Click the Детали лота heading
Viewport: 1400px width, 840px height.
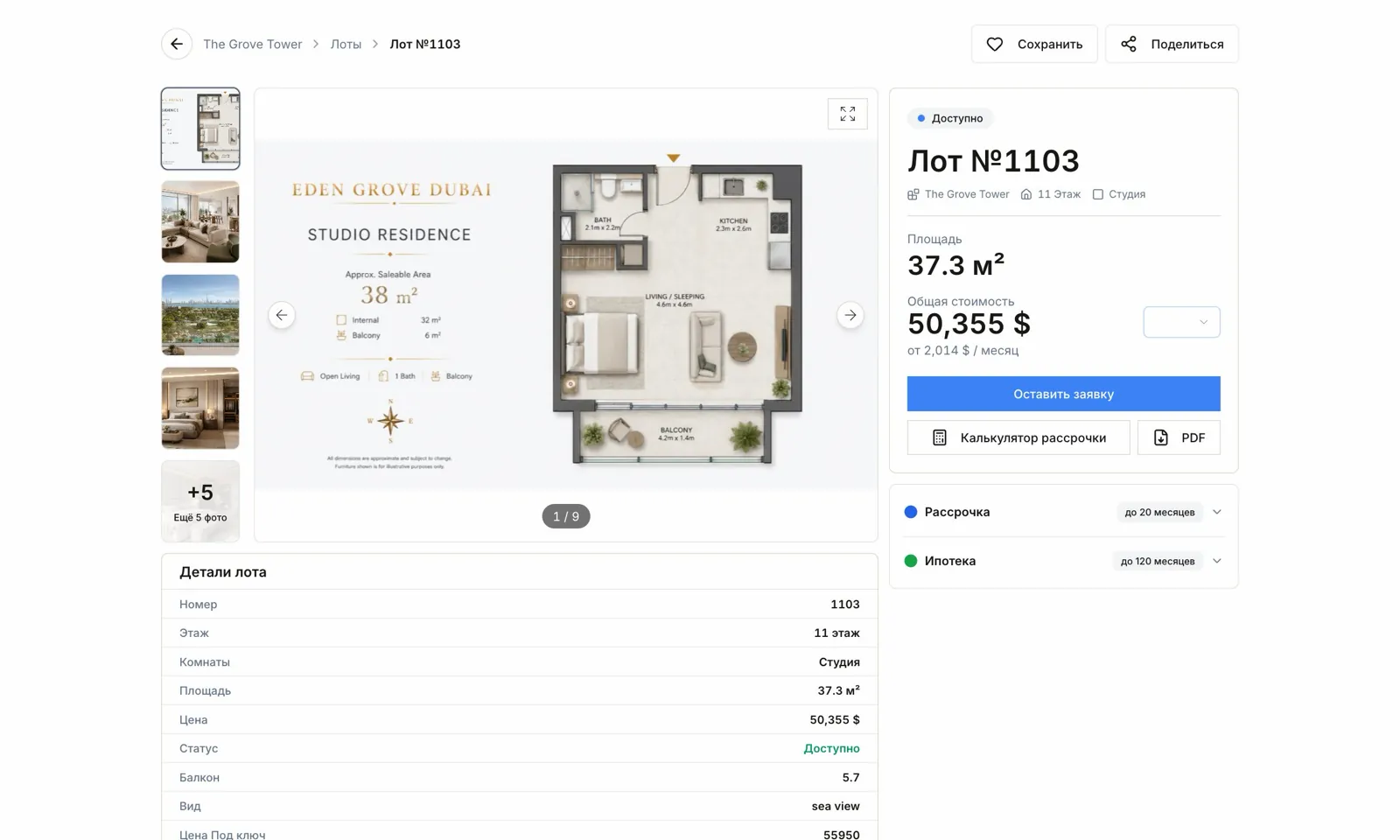coord(223,571)
